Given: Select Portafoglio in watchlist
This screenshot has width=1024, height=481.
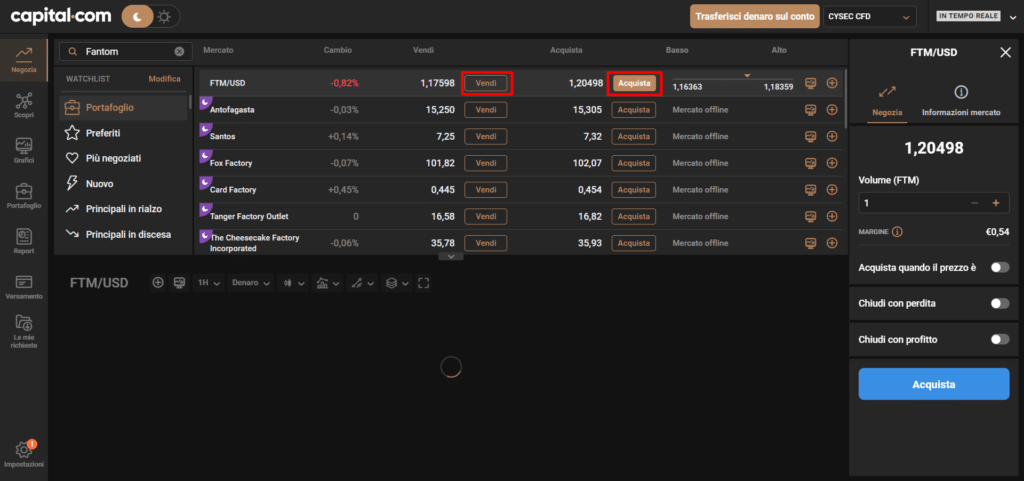Looking at the screenshot, I should tap(123, 107).
